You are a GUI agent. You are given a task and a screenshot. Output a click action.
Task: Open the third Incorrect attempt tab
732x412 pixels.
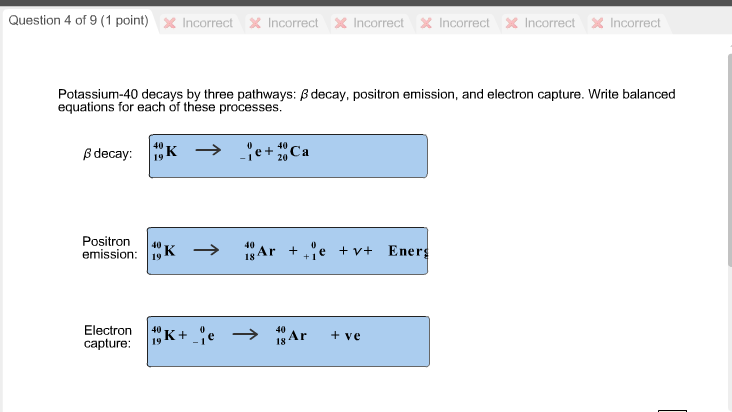pyautogui.click(x=369, y=23)
